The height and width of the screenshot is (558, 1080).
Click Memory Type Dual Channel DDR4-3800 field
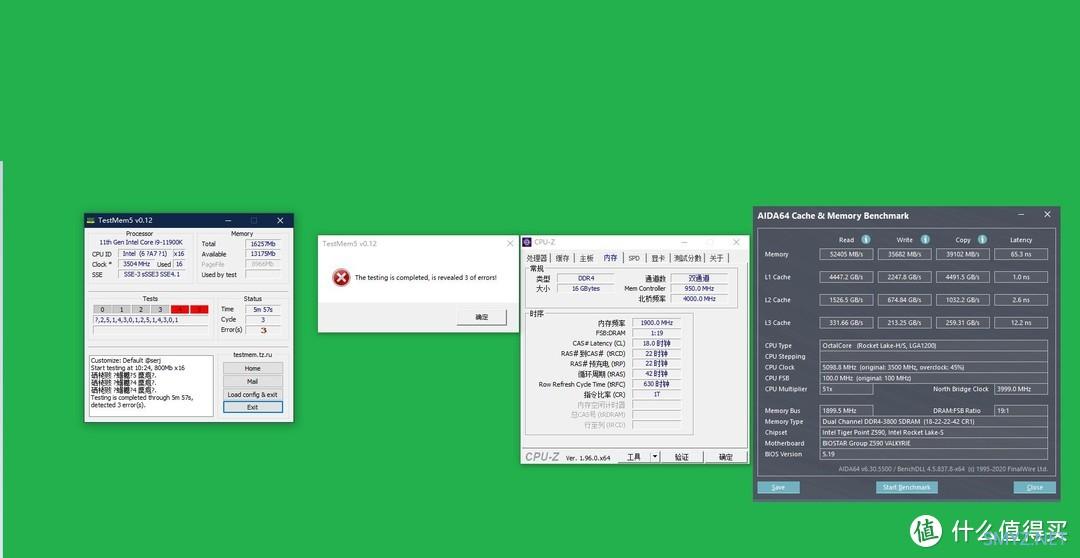(934, 422)
